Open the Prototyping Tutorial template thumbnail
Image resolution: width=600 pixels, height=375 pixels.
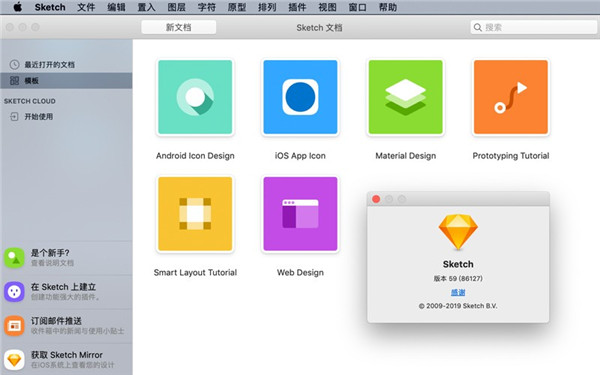[511, 97]
